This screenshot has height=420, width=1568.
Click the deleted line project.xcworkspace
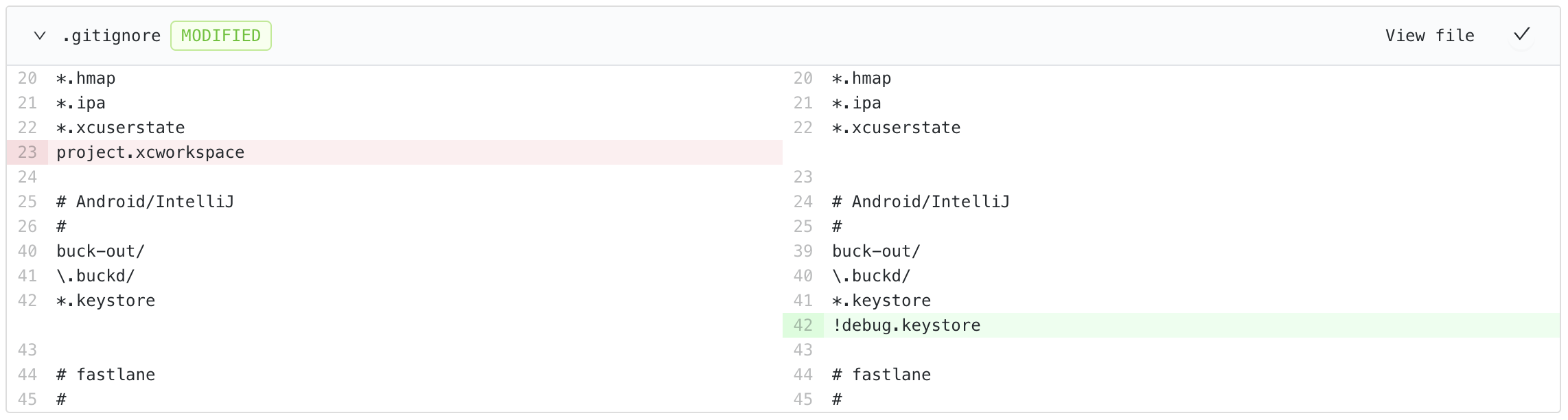[x=150, y=152]
